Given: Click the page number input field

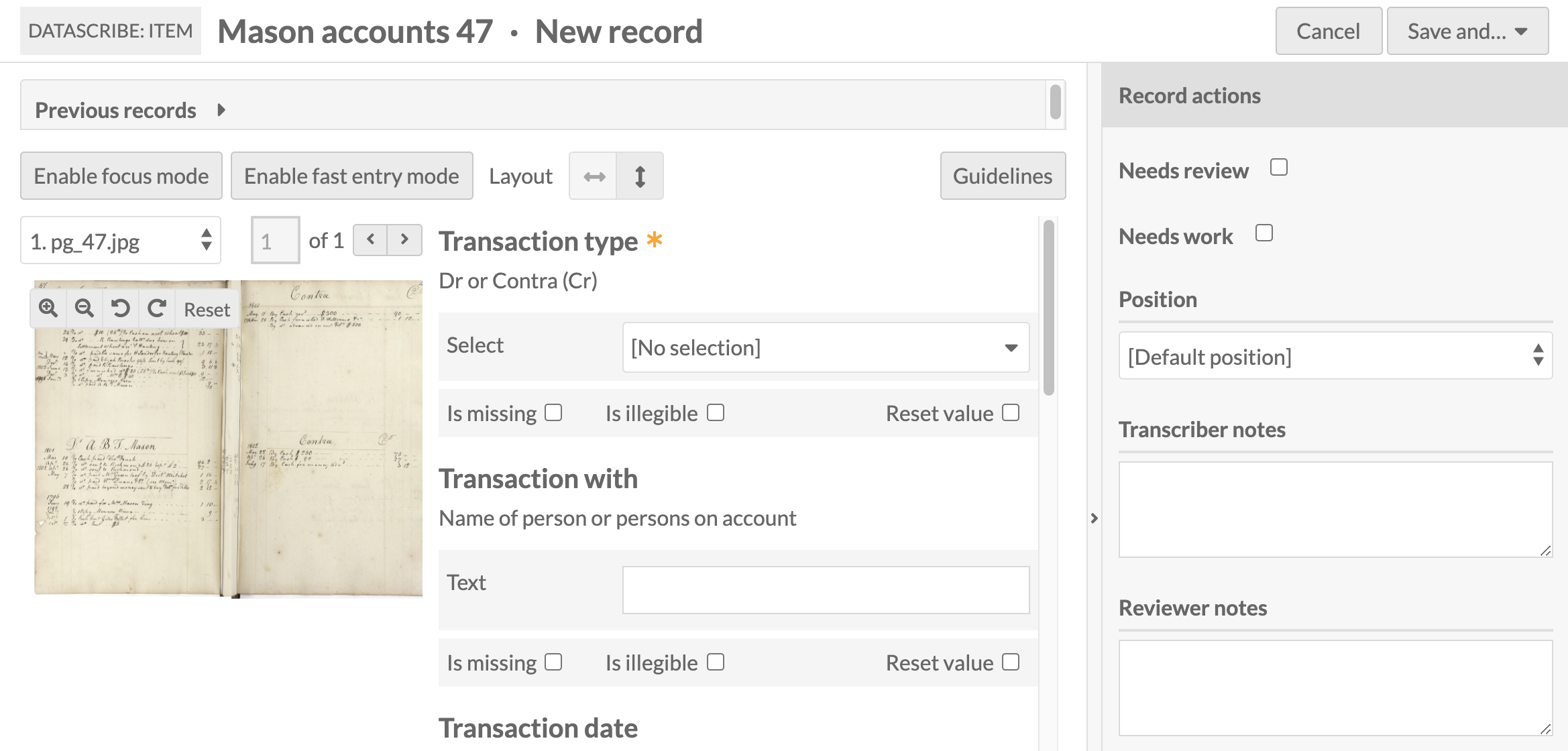Looking at the screenshot, I should coord(274,239).
